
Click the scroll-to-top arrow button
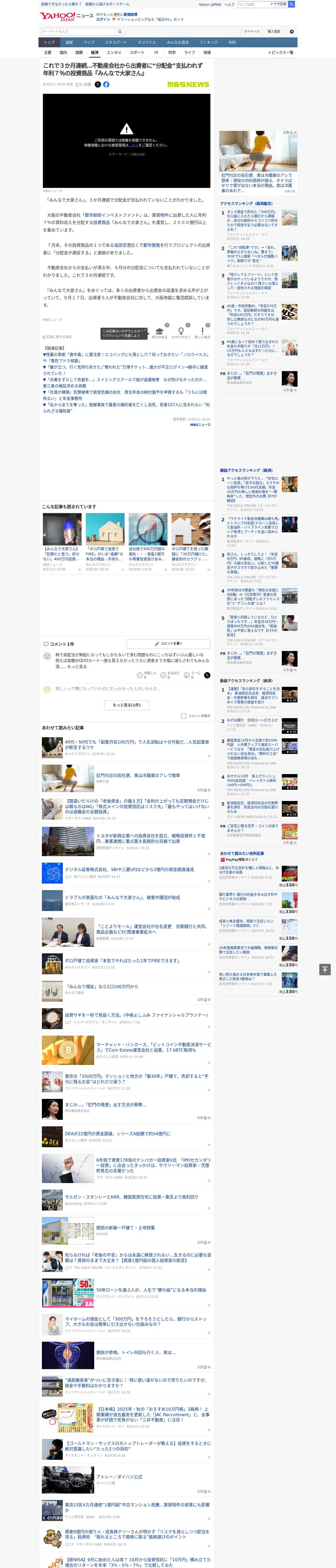325,969
